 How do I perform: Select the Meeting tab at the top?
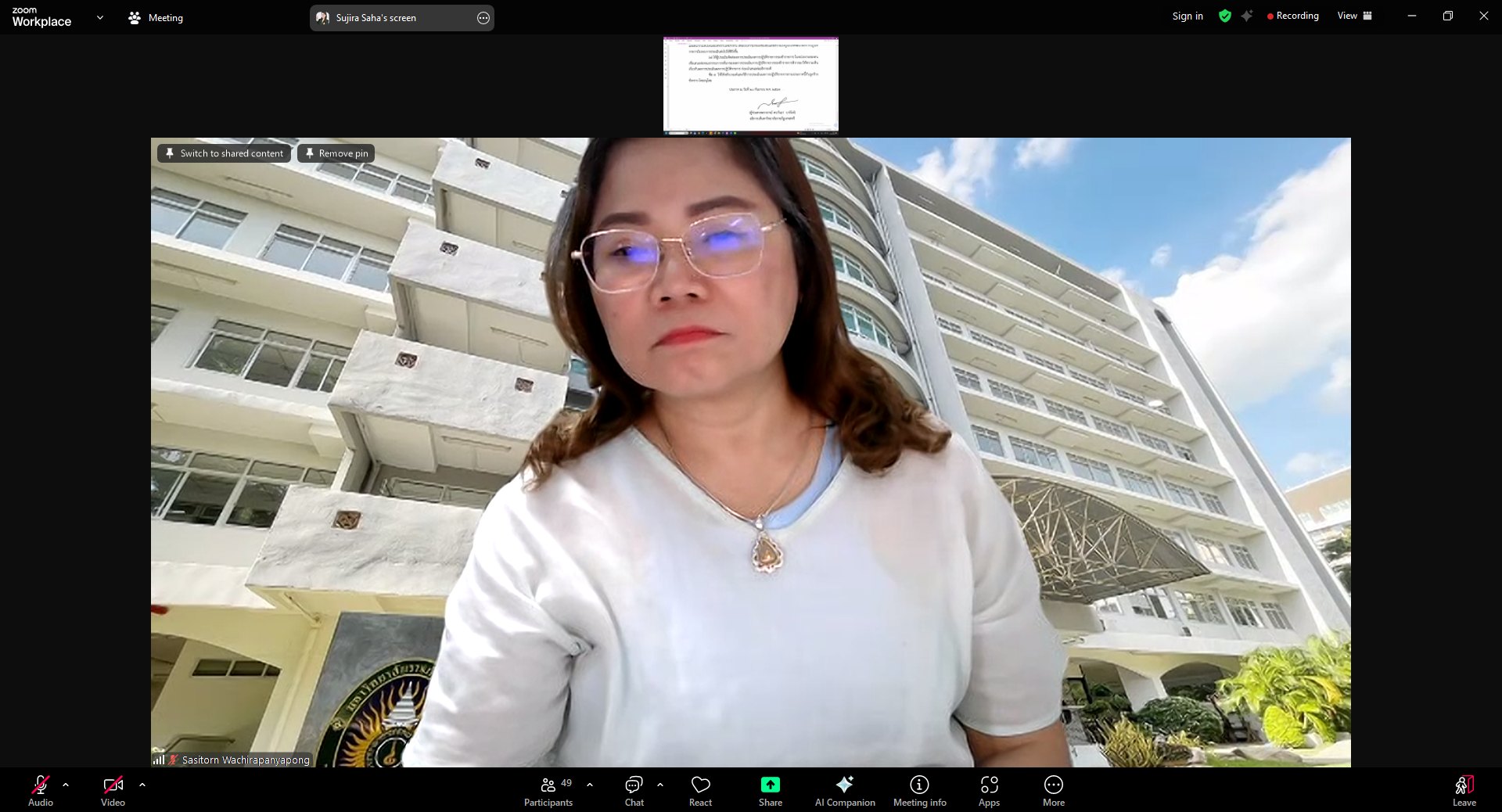(x=156, y=17)
